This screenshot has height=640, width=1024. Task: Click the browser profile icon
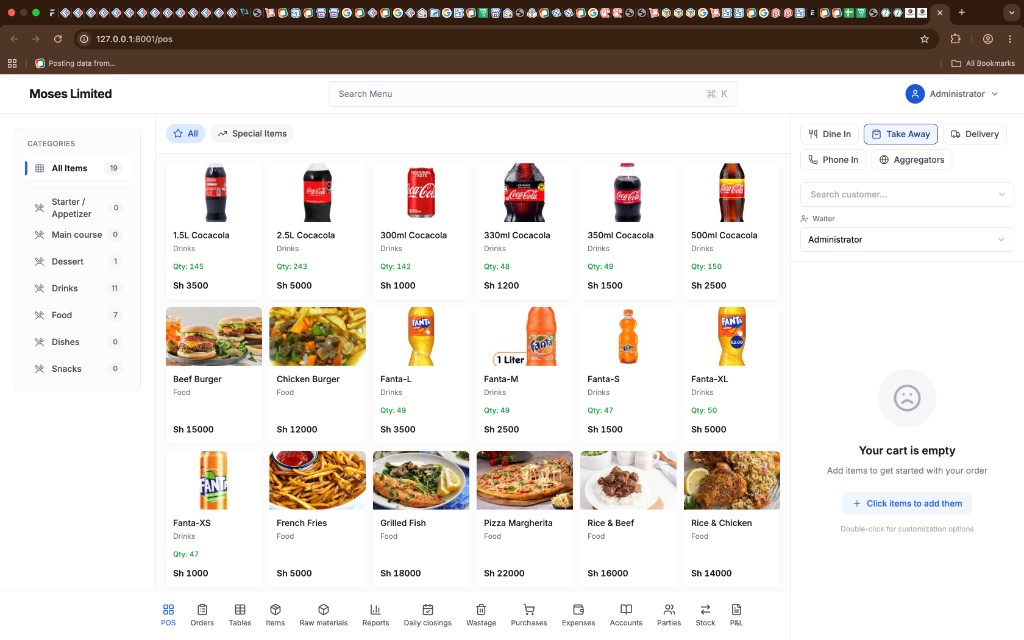click(988, 39)
